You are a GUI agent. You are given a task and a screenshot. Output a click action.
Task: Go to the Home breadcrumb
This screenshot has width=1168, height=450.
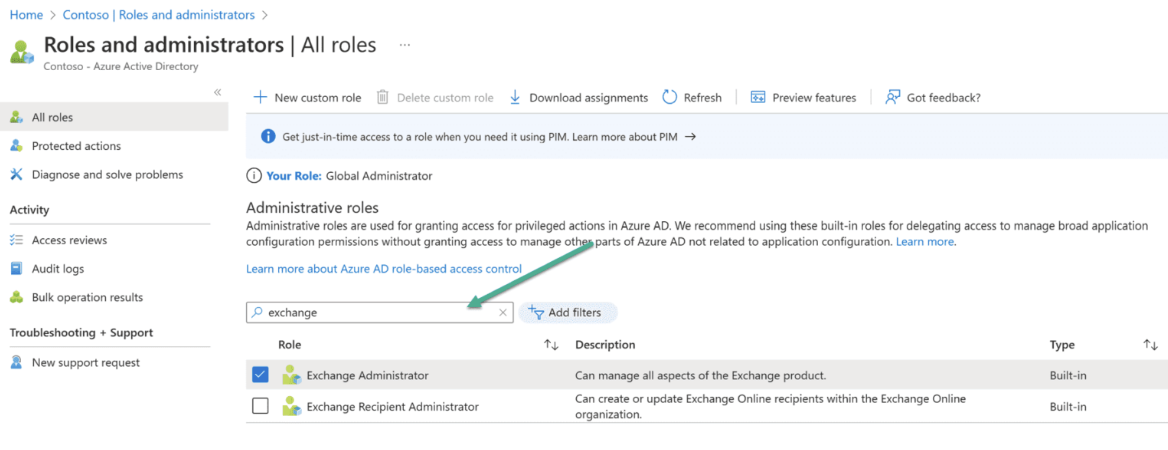25,15
